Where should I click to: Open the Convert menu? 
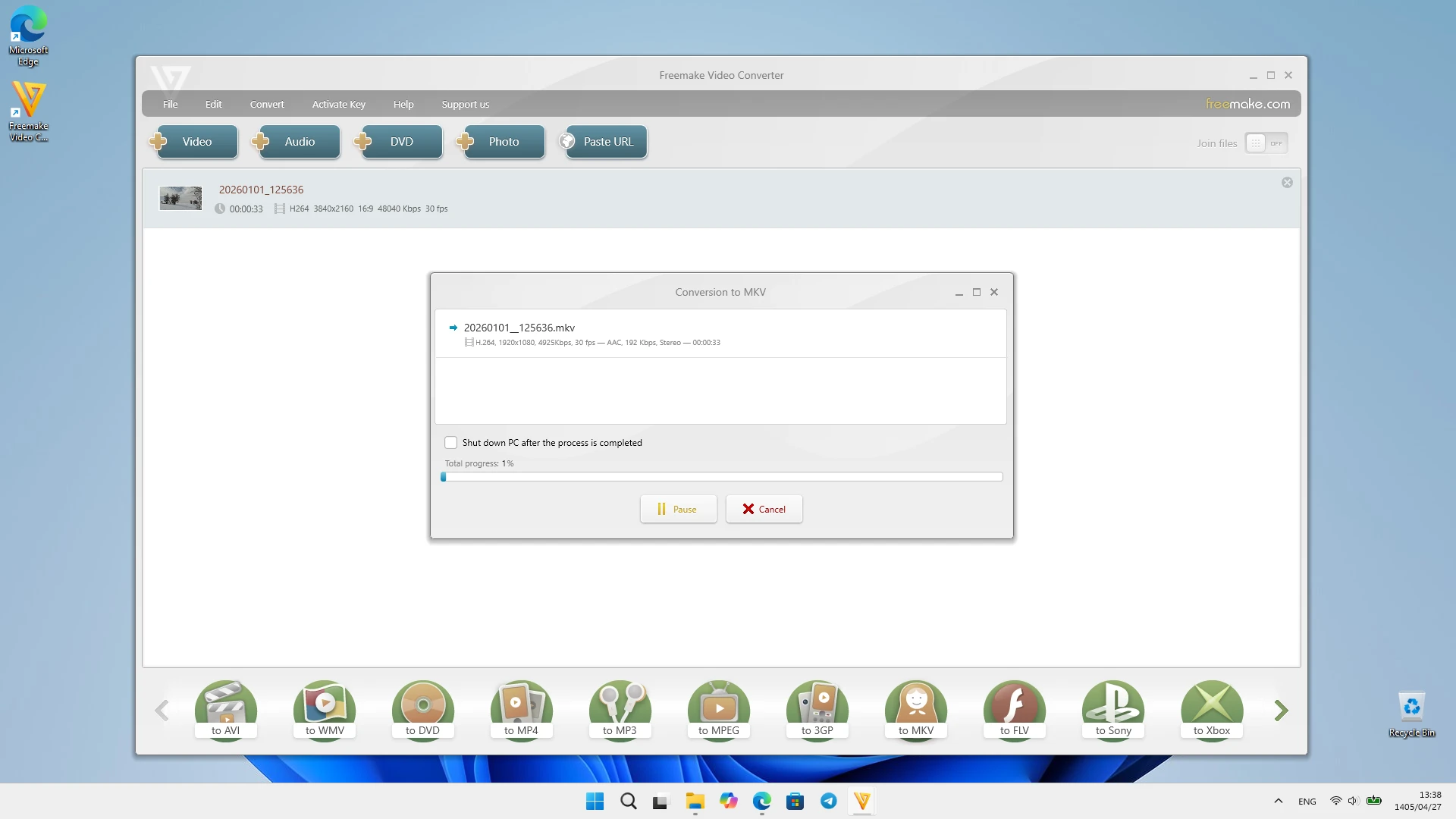(x=267, y=105)
